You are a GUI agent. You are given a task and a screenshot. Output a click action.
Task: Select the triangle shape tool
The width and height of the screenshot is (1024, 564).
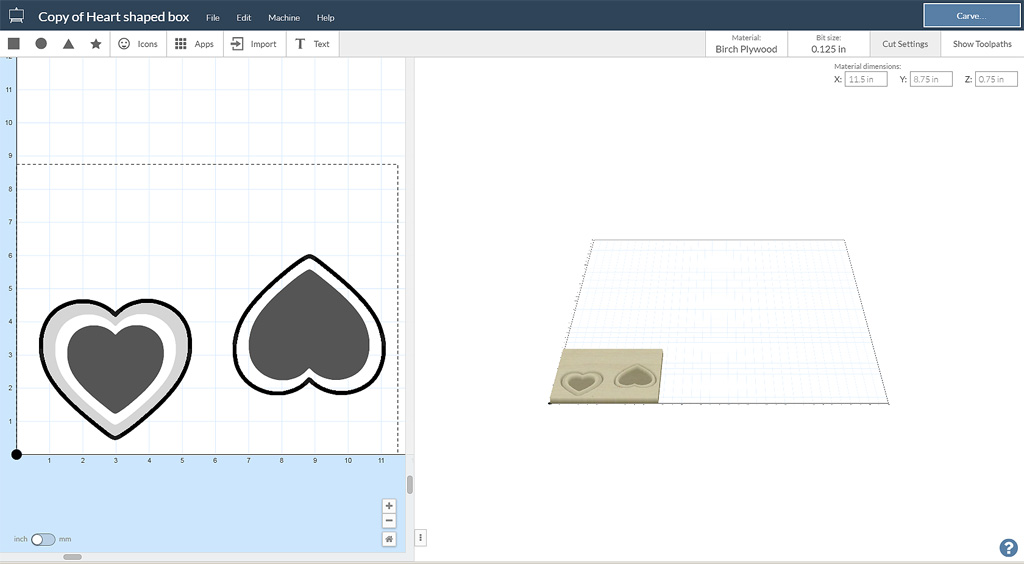tap(68, 44)
